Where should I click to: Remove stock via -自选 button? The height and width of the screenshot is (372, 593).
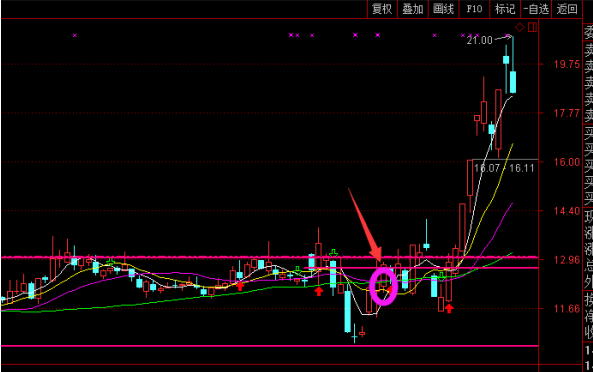click(536, 9)
